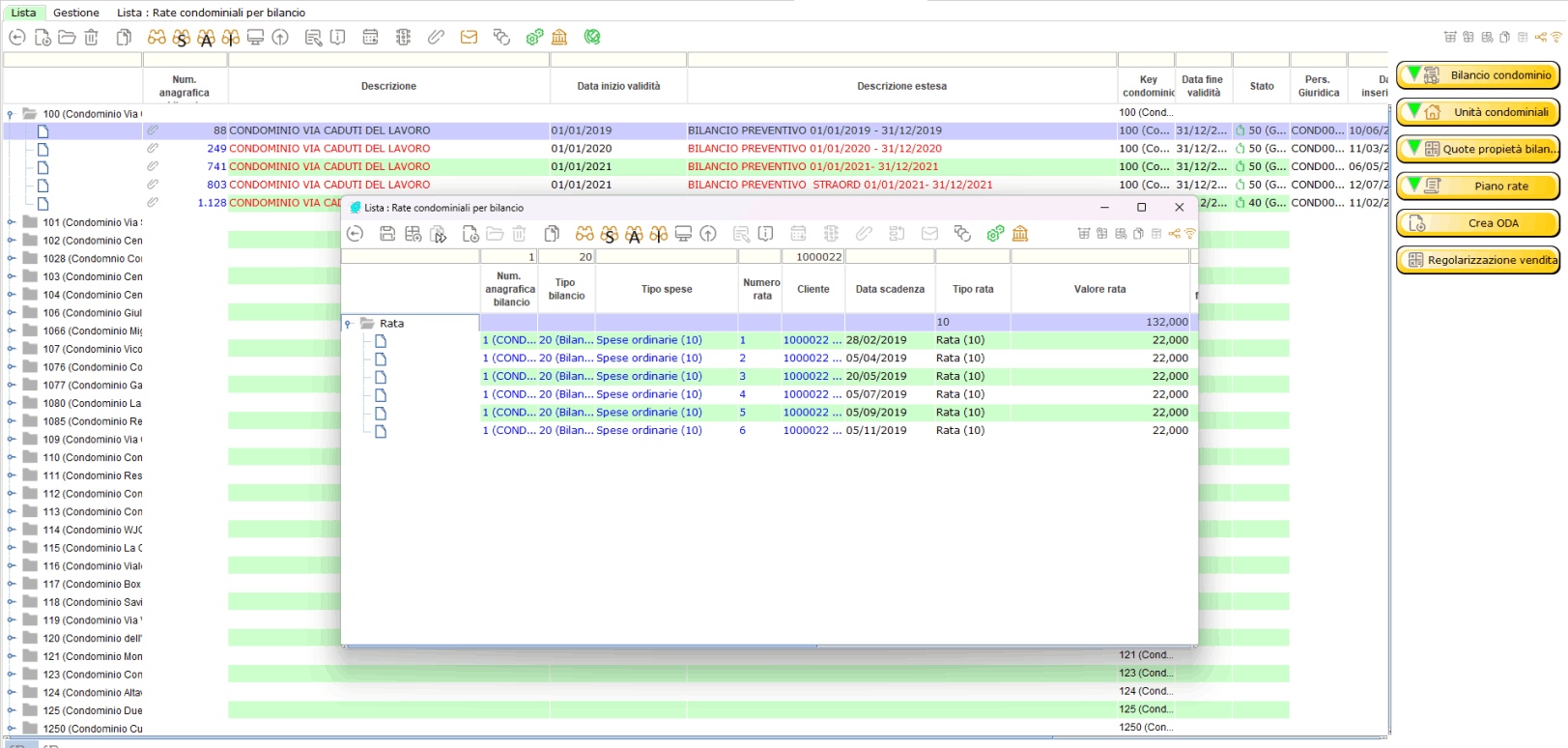Expand the 114 (Condominio WJC tree node

click(x=11, y=530)
